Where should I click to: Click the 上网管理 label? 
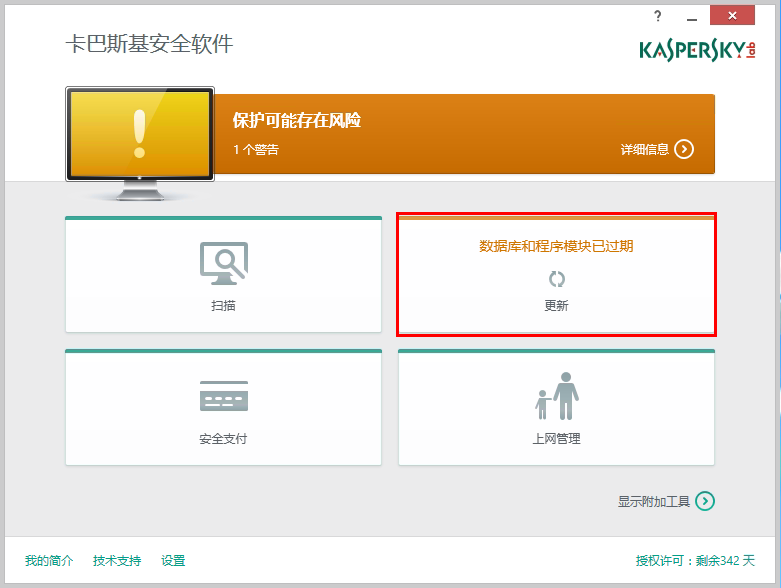556,439
